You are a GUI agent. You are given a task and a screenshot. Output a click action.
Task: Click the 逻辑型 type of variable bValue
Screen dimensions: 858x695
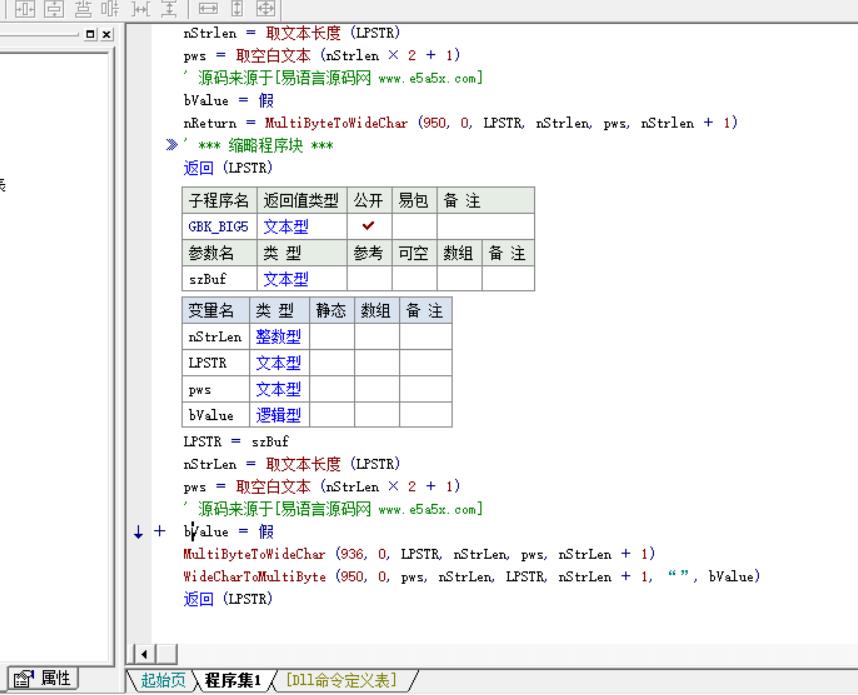point(278,415)
